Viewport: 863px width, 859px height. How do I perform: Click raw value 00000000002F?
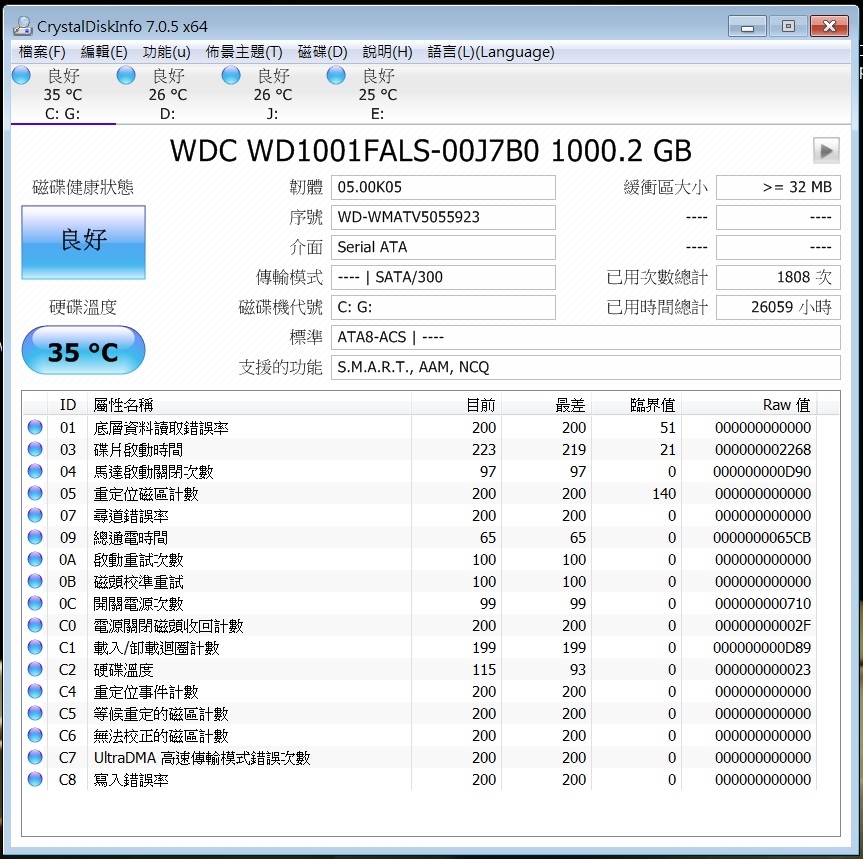[763, 626]
